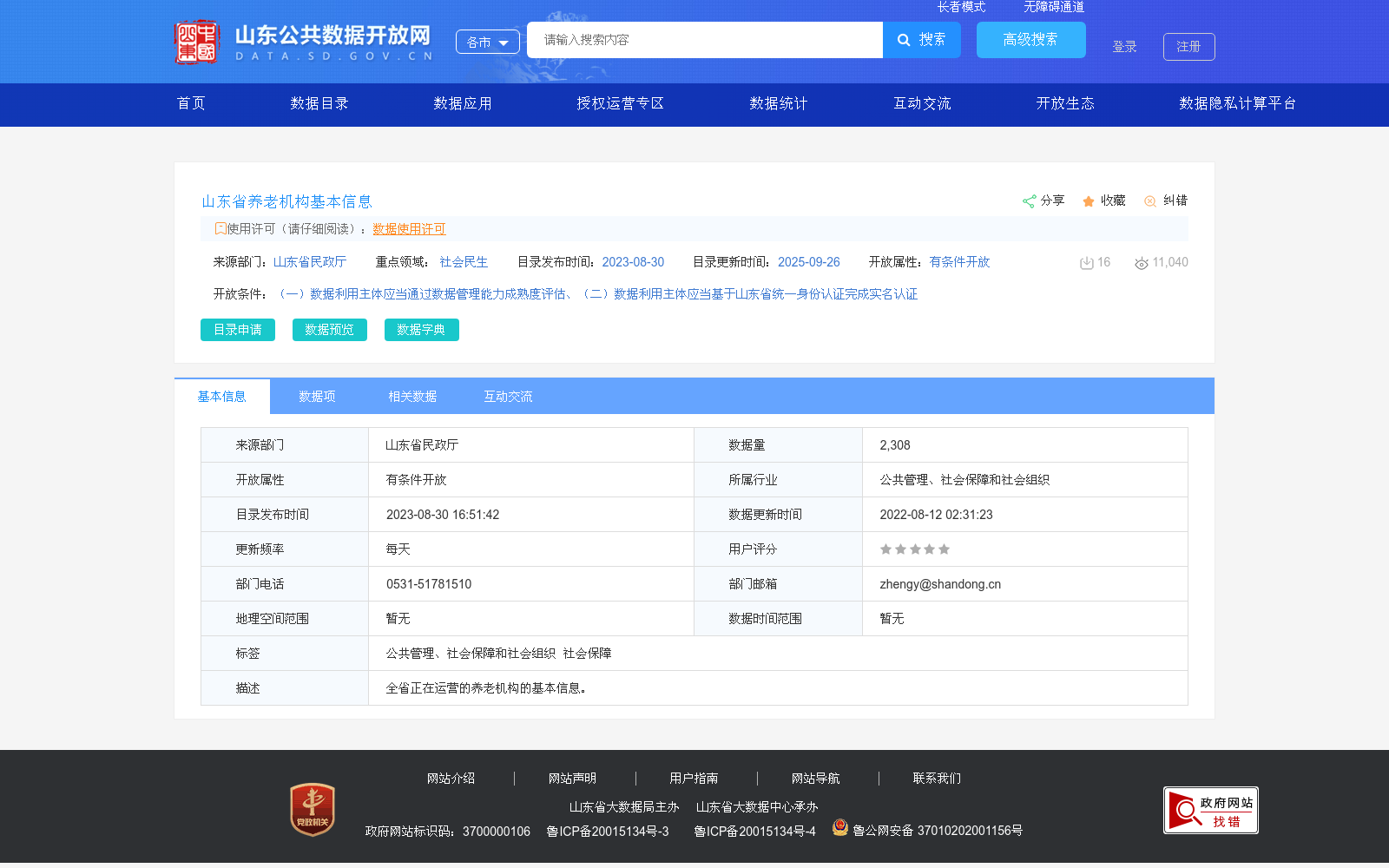This screenshot has height=868, width=1389.
Task: Click the 搜索 search button
Action: 922,40
